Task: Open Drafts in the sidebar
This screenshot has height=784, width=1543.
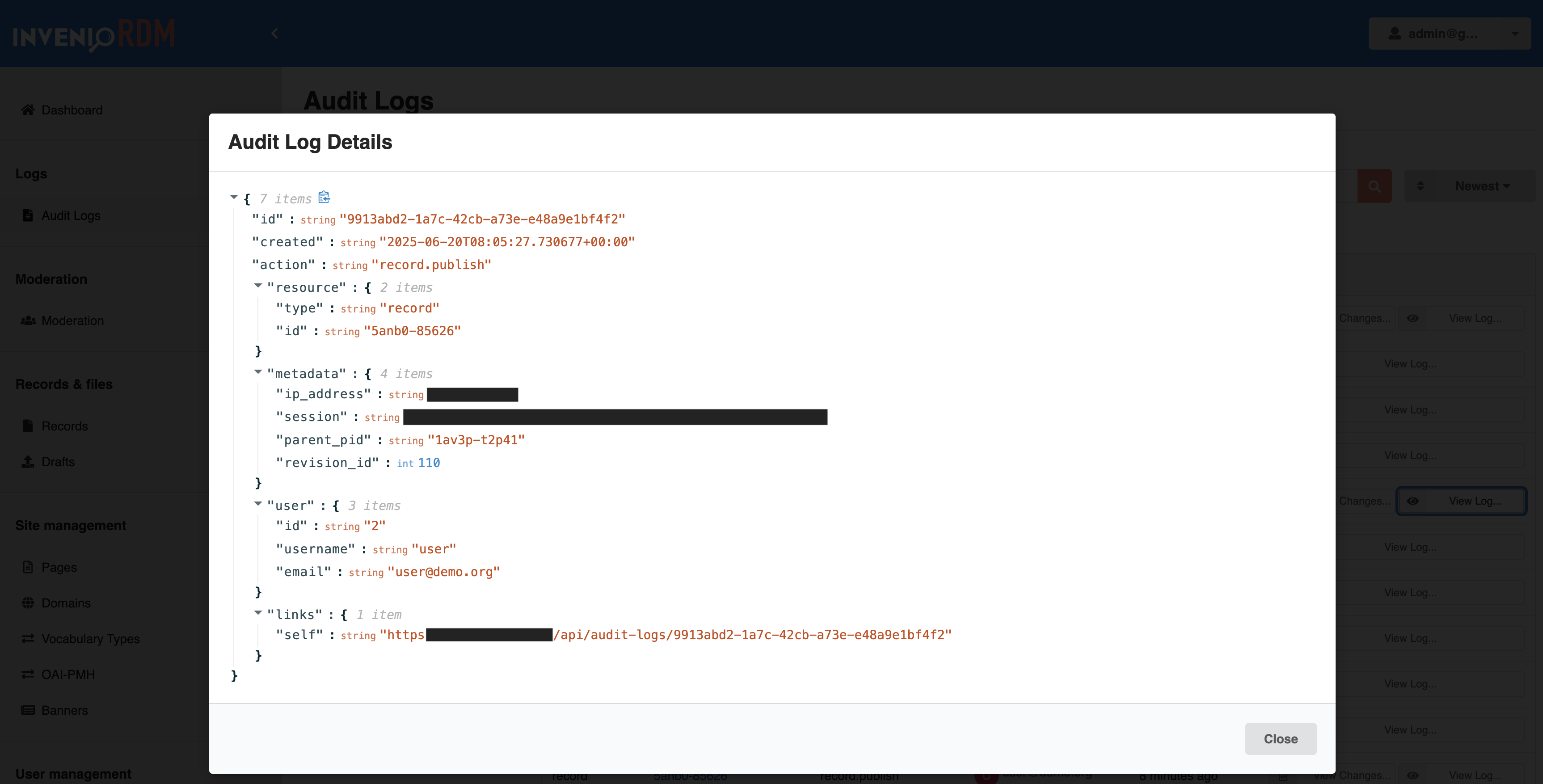Action: click(x=58, y=462)
